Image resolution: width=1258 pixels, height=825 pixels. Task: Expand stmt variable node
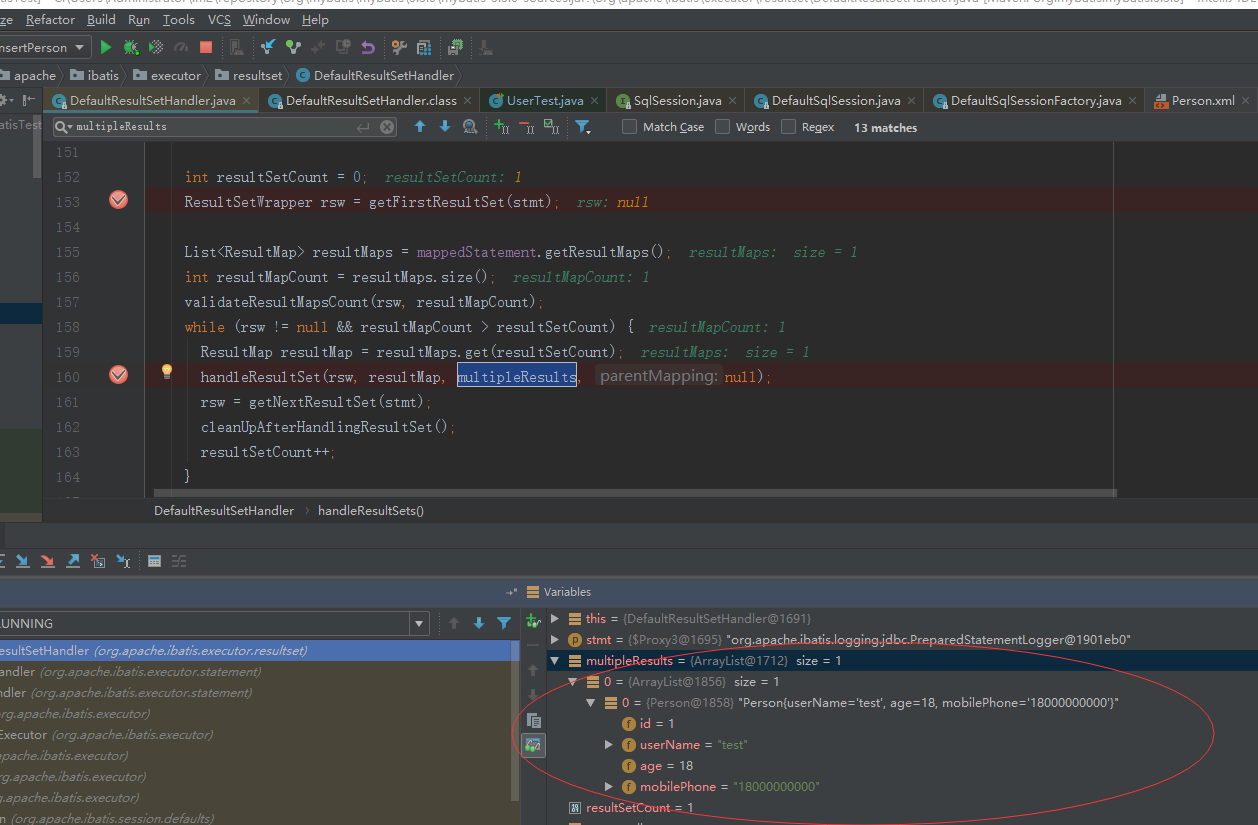click(x=555, y=640)
